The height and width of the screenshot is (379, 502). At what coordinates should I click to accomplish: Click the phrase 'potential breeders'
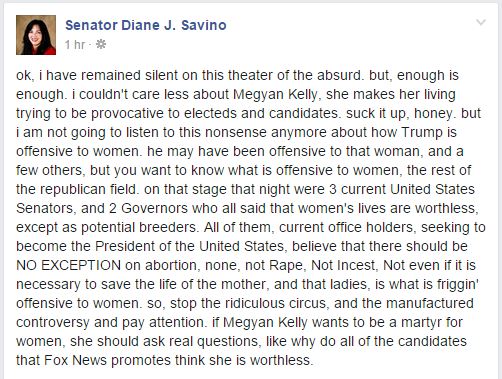click(138, 227)
